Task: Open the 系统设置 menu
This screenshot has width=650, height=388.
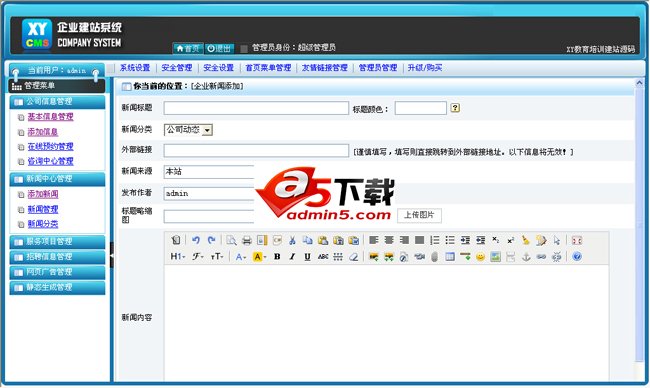Action: pyautogui.click(x=135, y=68)
